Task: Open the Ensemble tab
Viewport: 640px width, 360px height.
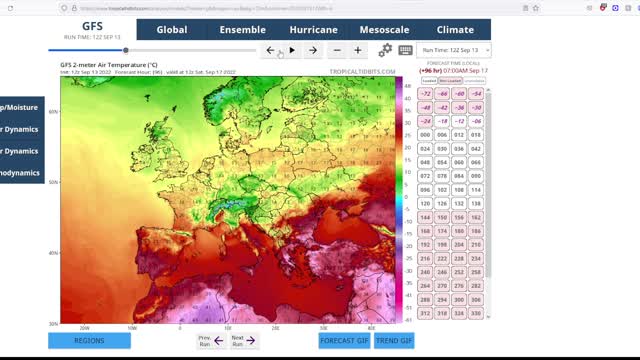Action: 242,29
